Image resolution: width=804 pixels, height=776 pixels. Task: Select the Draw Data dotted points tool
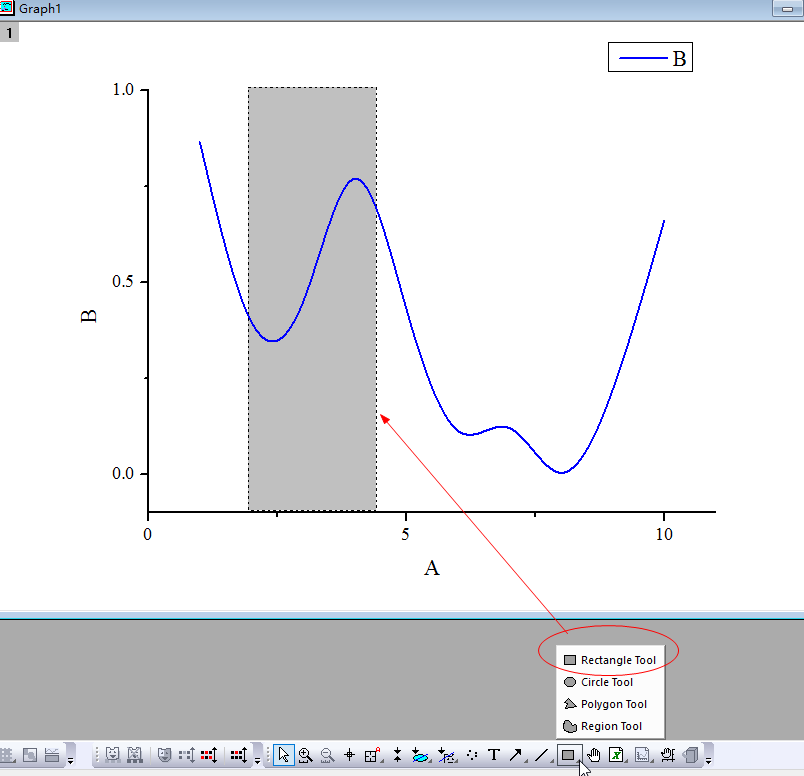[472, 755]
